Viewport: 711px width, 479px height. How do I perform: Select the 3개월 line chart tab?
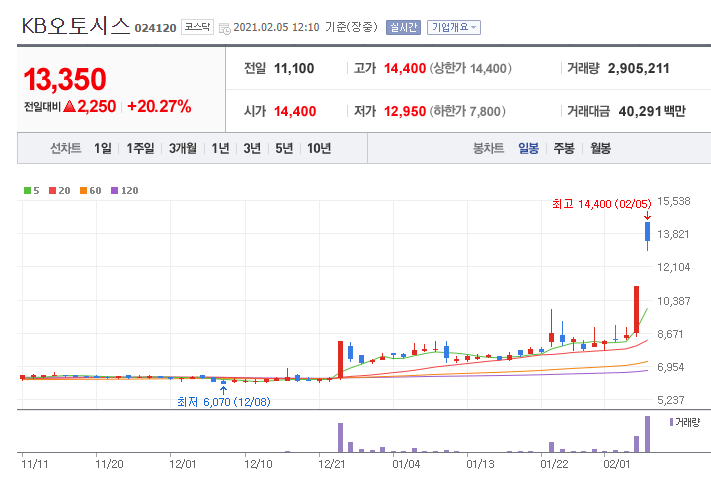(x=183, y=148)
